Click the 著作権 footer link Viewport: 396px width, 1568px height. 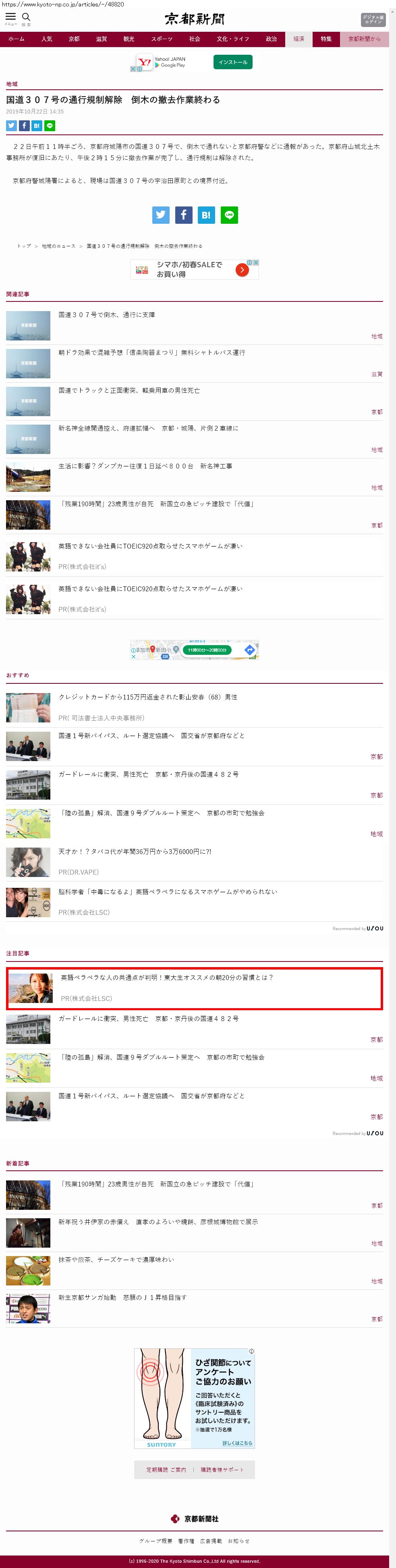tap(186, 1541)
